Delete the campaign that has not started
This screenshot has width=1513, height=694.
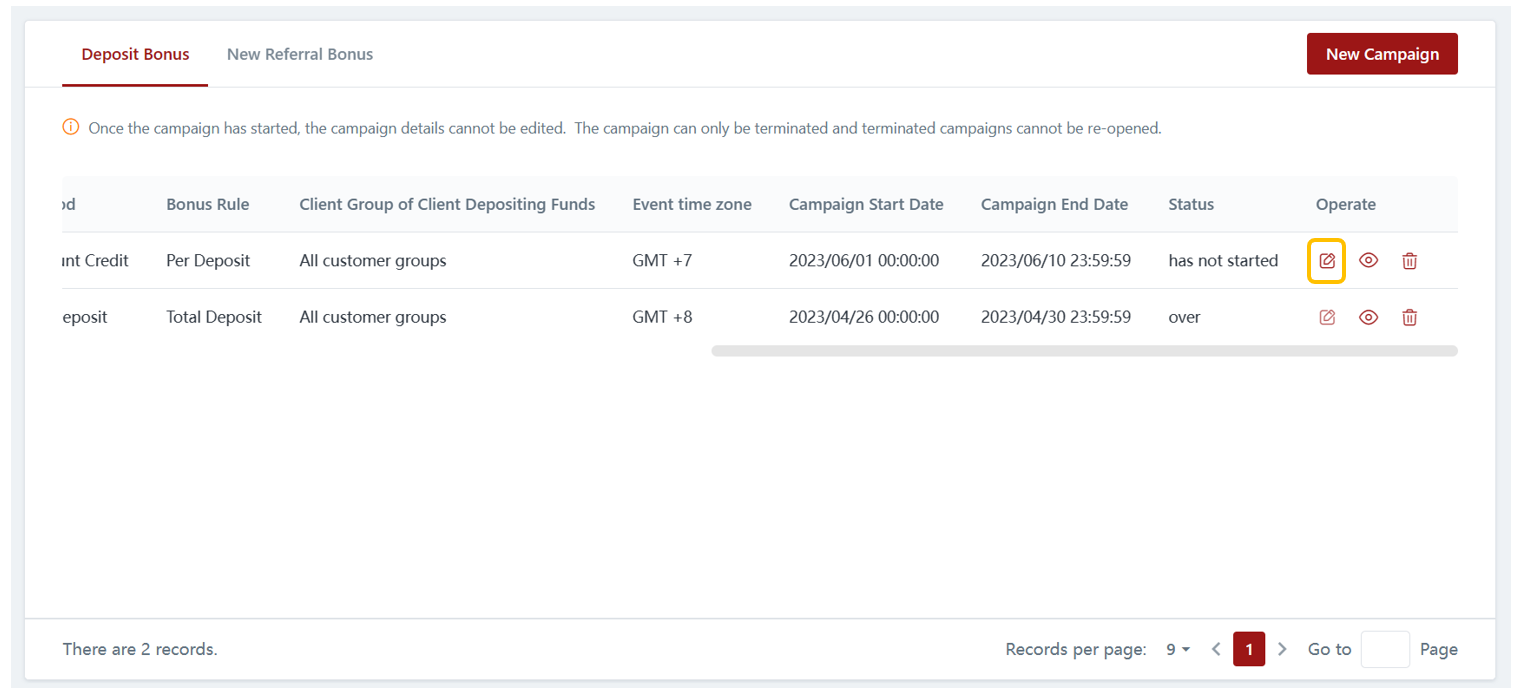coord(1409,261)
